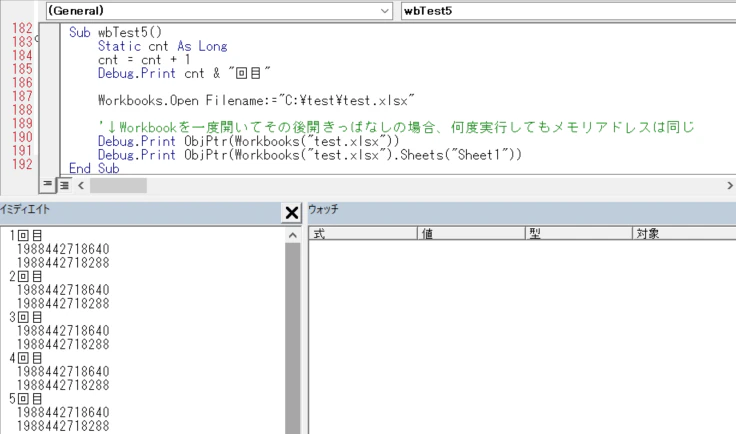Click the Debug.Print cnt & "回目" line
The width and height of the screenshot is (736, 434).
pos(184,73)
